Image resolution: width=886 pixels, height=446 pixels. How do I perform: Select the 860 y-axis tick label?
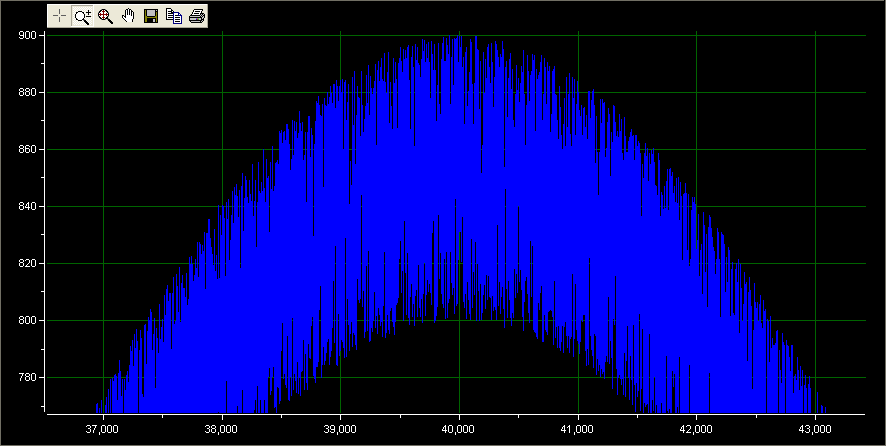click(x=27, y=150)
